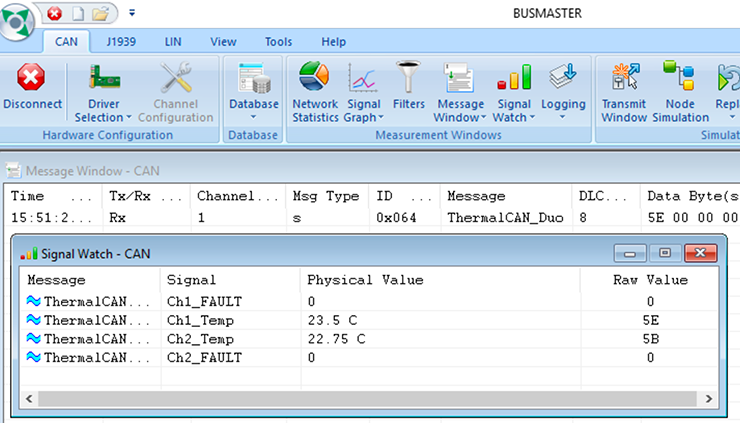Screen dimensions: 740x423
Task: Expand the Signal Watch dropdown arrow
Action: pos(532,118)
